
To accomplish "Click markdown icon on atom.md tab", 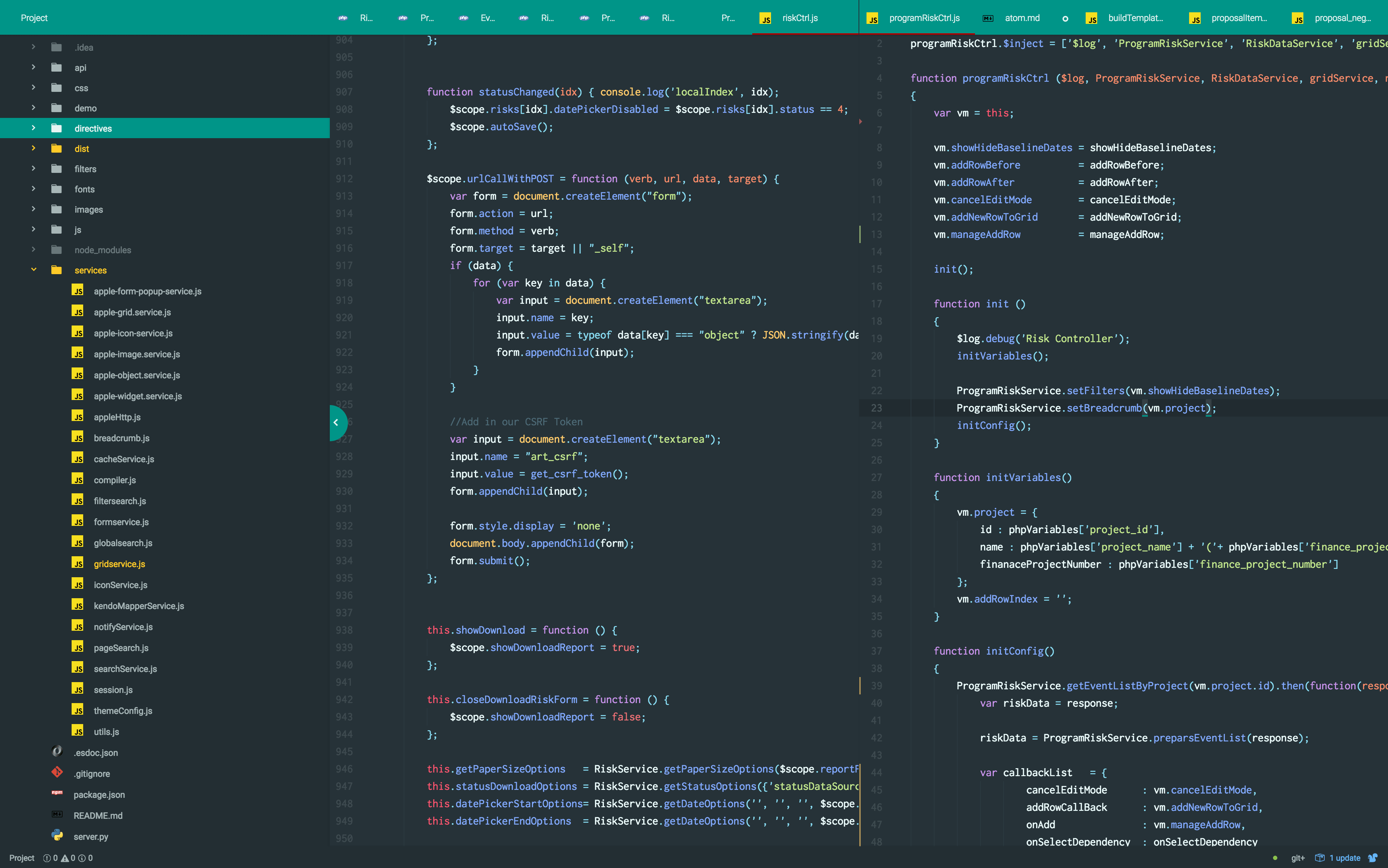I will pos(987,18).
